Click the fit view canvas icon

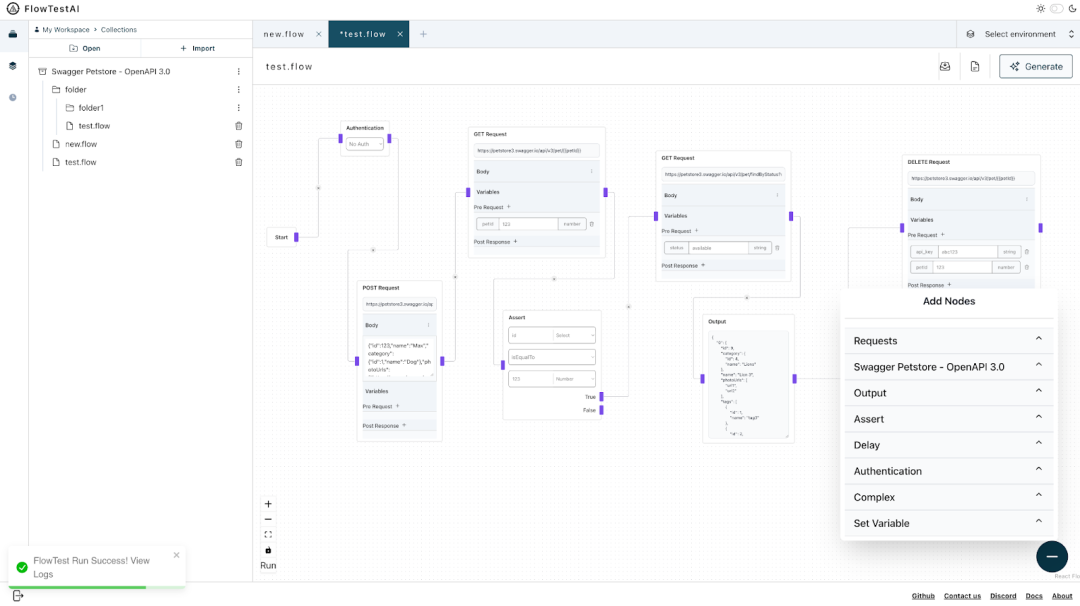point(268,534)
